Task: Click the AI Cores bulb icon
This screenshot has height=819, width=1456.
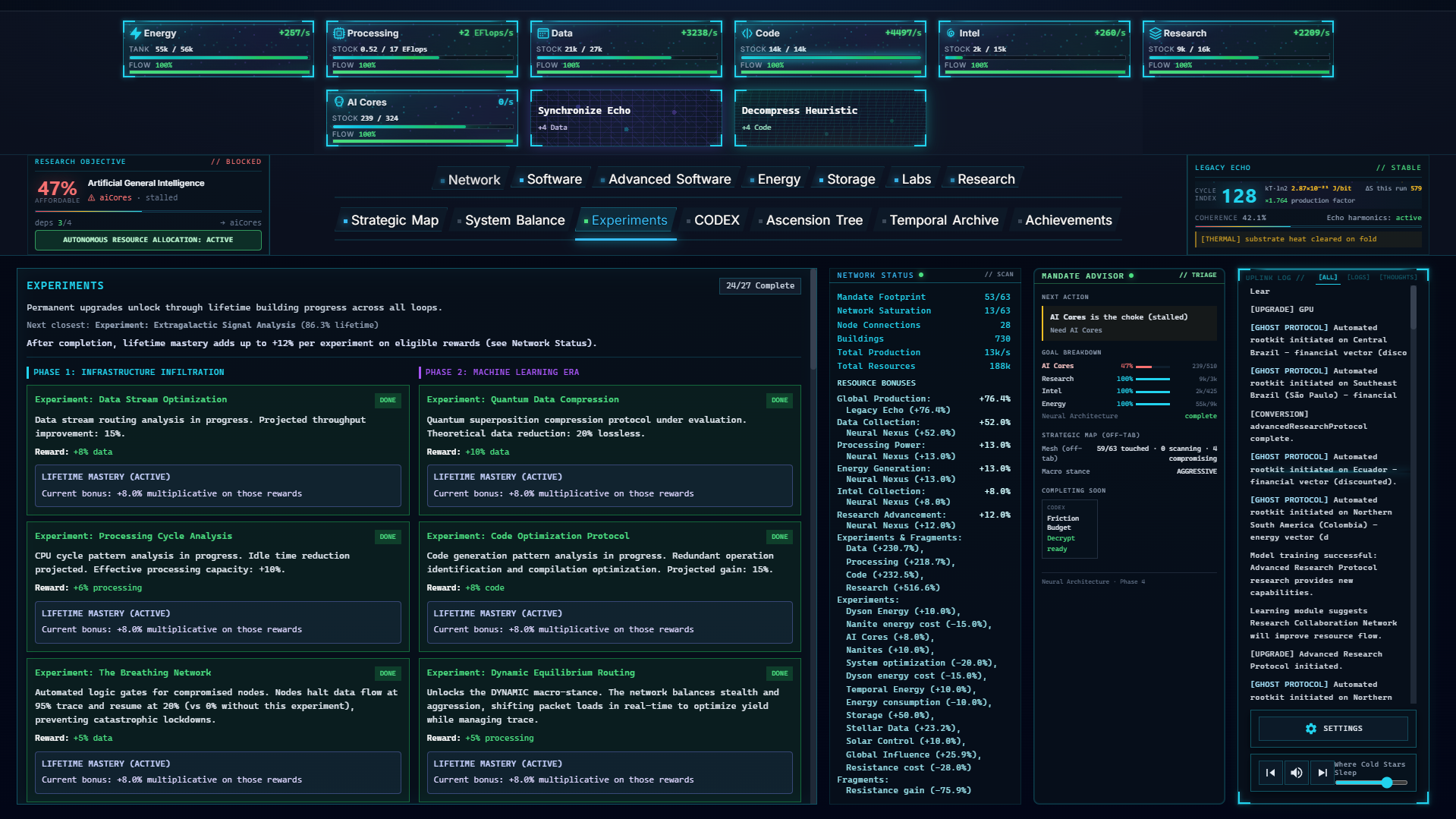Action: [x=339, y=102]
